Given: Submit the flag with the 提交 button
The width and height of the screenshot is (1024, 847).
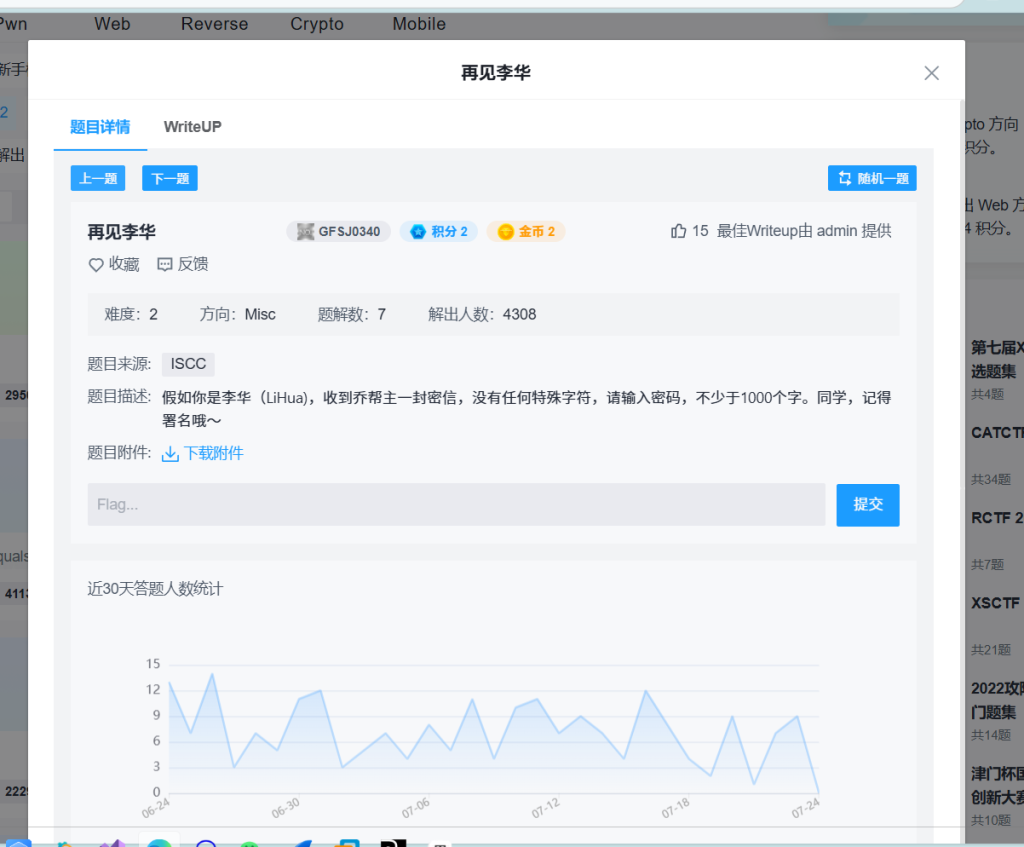Looking at the screenshot, I should [868, 505].
